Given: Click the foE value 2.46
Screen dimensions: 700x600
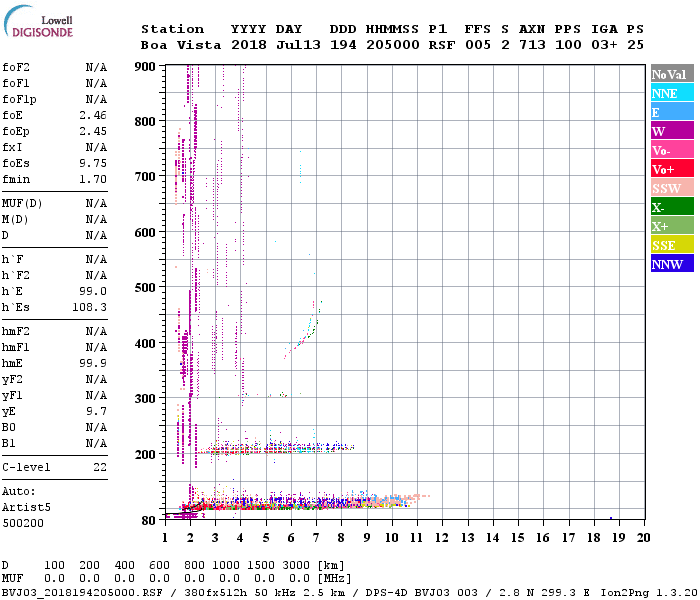Looking at the screenshot, I should pos(93,115).
